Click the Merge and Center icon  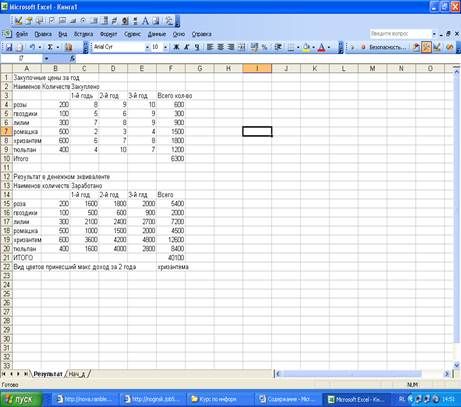pyautogui.click(x=242, y=47)
